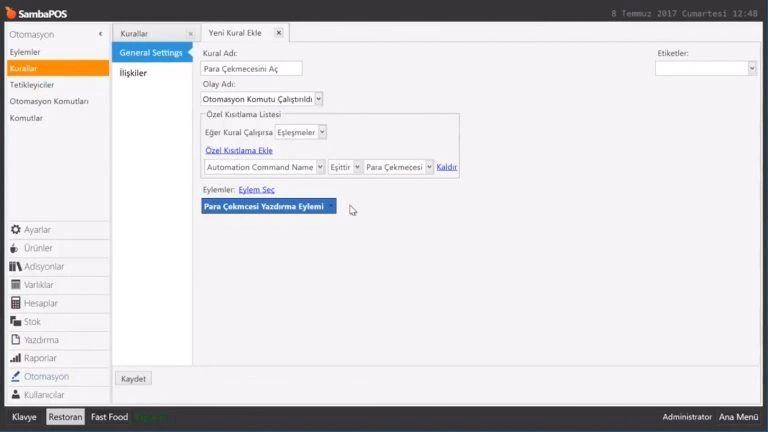Open General Settings section

pos(151,52)
